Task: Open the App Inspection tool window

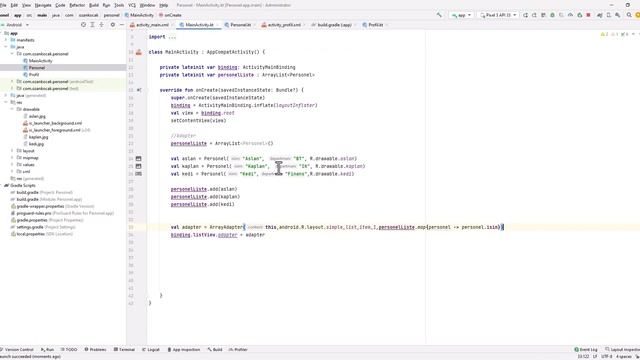Action: pos(184,349)
